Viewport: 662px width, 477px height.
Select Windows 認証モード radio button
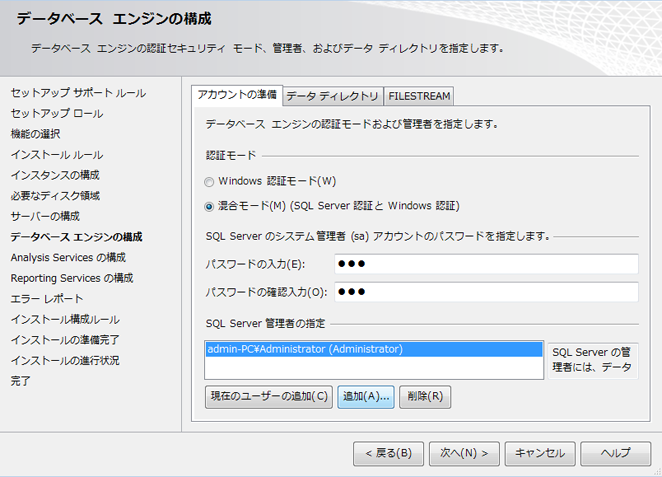[209, 182]
